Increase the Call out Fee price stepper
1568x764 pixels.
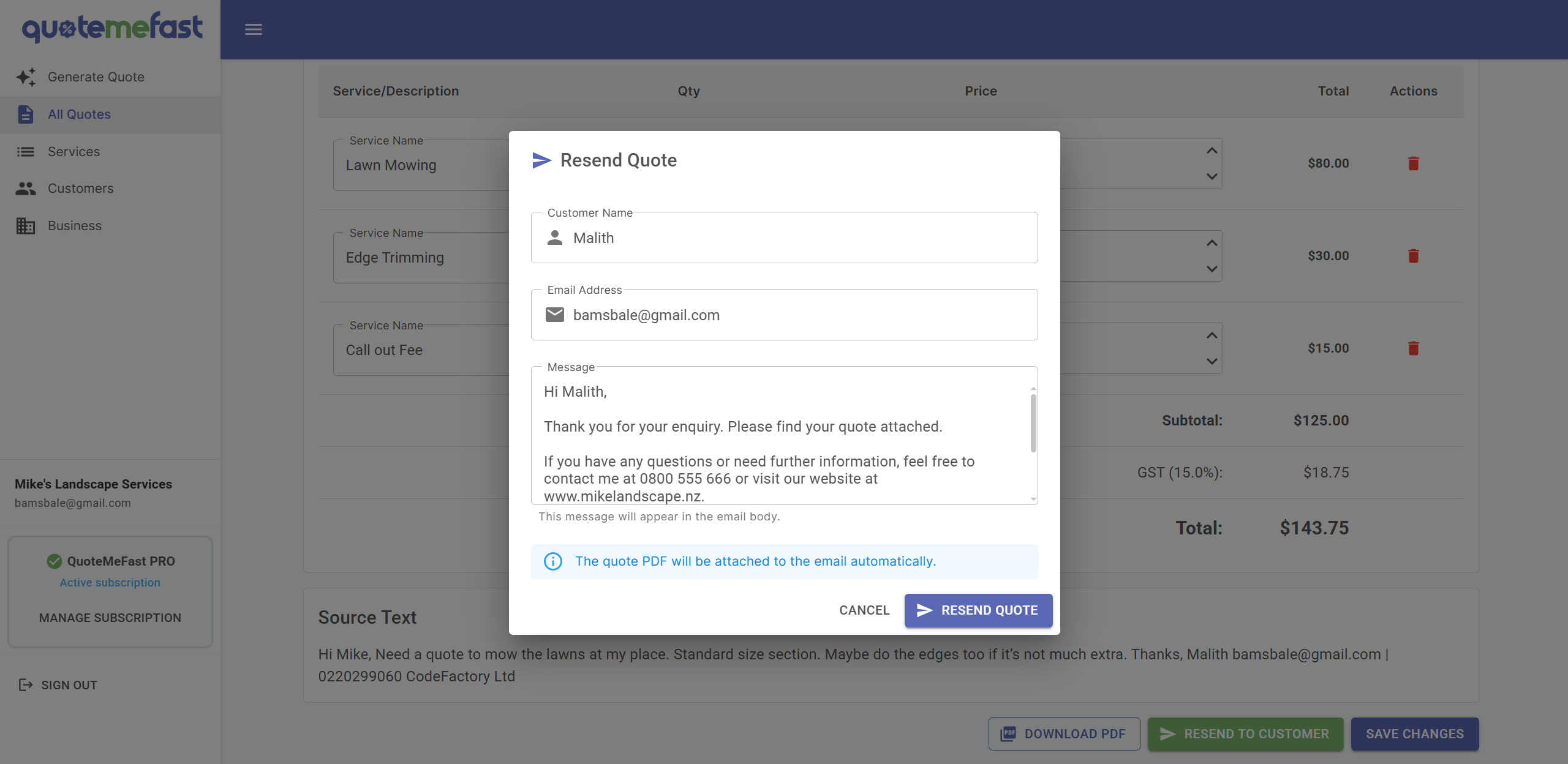(1212, 335)
